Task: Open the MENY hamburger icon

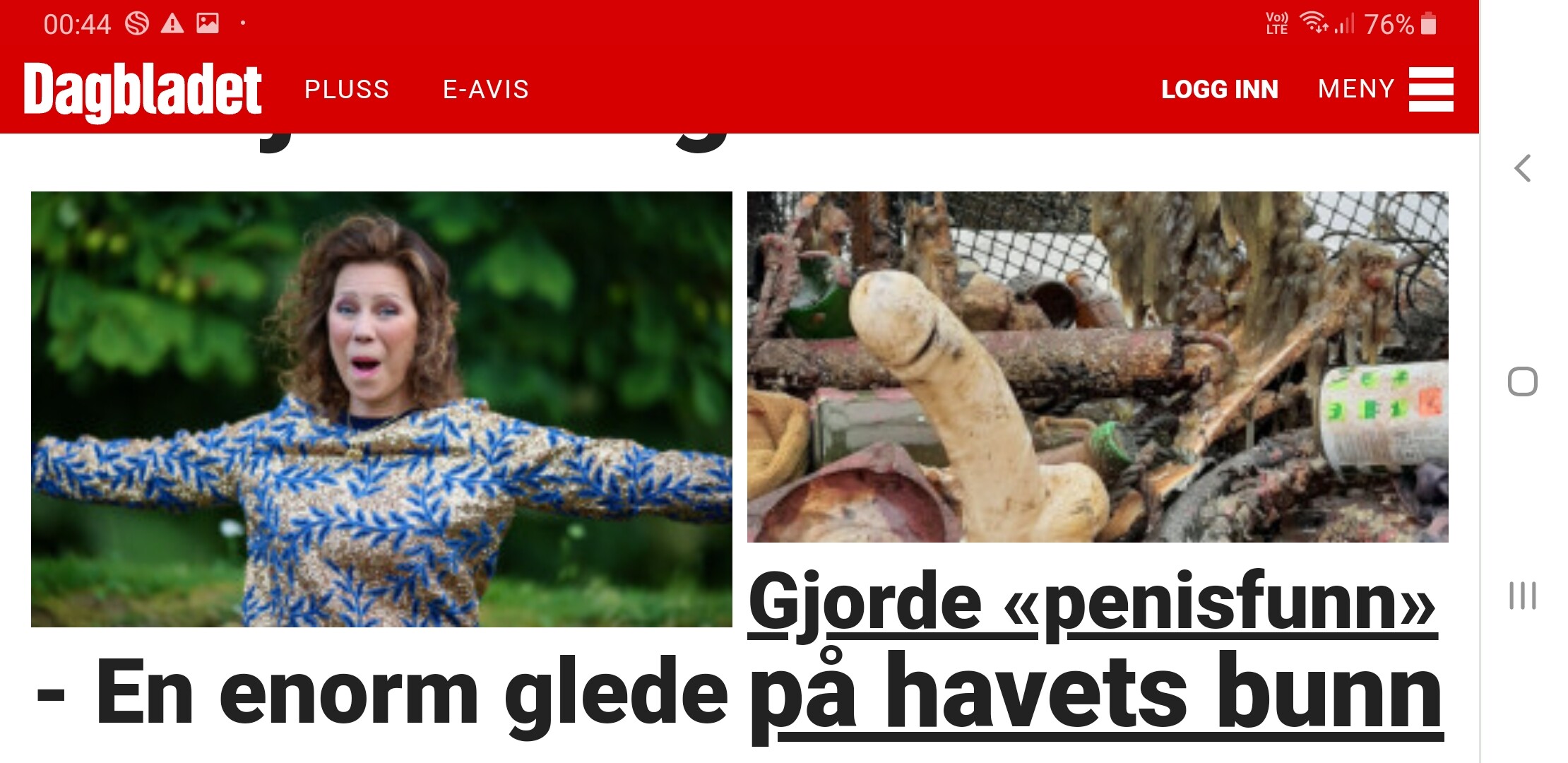Action: [x=1431, y=89]
